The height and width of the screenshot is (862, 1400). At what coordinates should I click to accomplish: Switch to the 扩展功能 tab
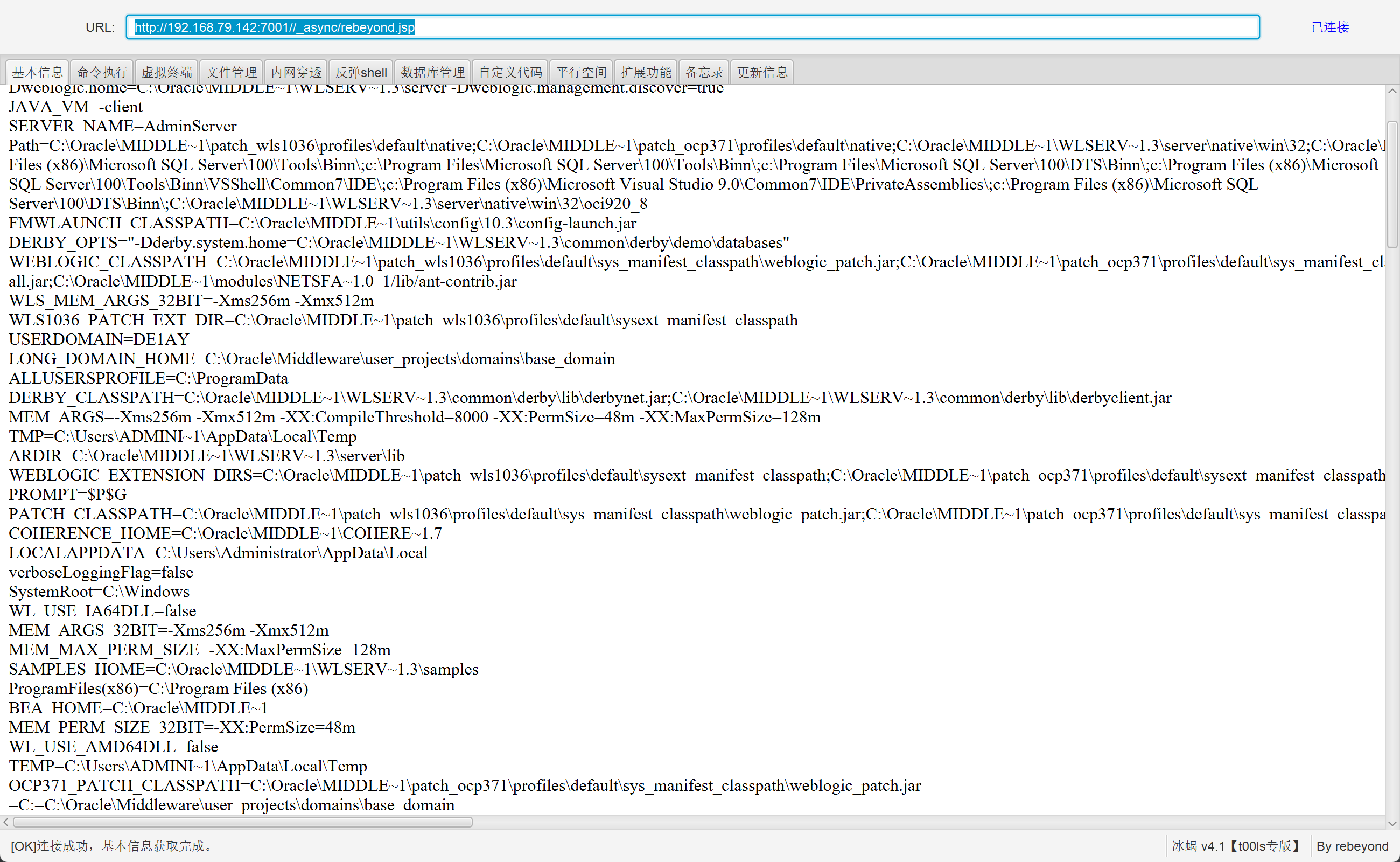point(646,72)
